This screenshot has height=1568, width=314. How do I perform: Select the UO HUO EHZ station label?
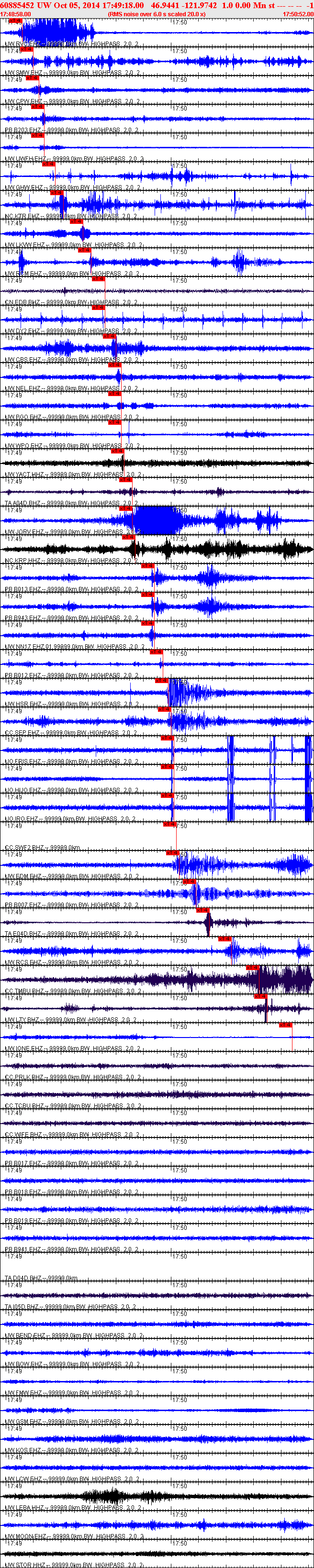point(72,790)
